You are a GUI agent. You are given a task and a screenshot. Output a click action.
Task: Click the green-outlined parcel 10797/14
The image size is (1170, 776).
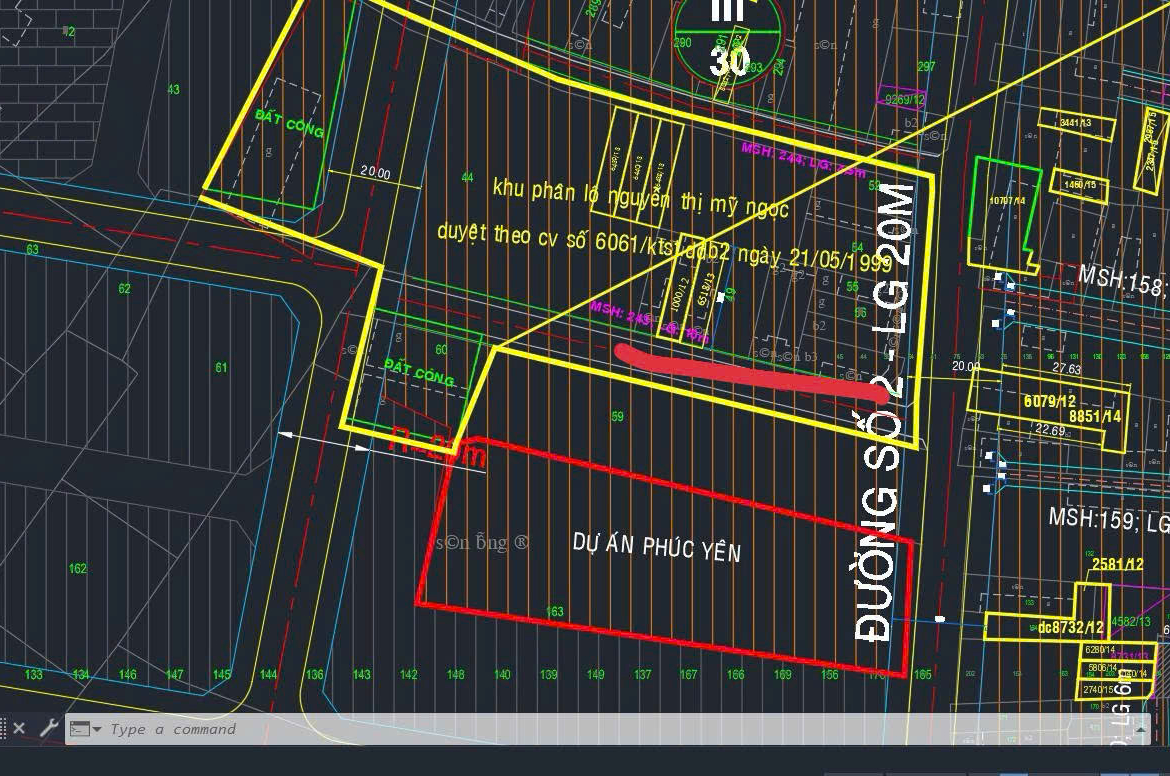coord(1003,212)
